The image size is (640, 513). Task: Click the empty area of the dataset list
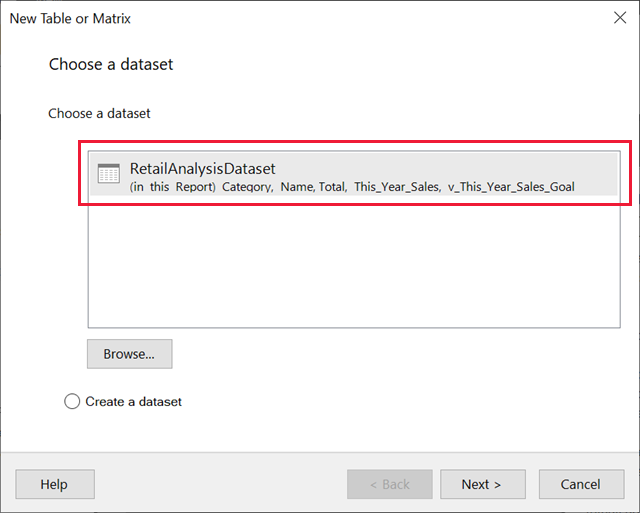tap(353, 260)
